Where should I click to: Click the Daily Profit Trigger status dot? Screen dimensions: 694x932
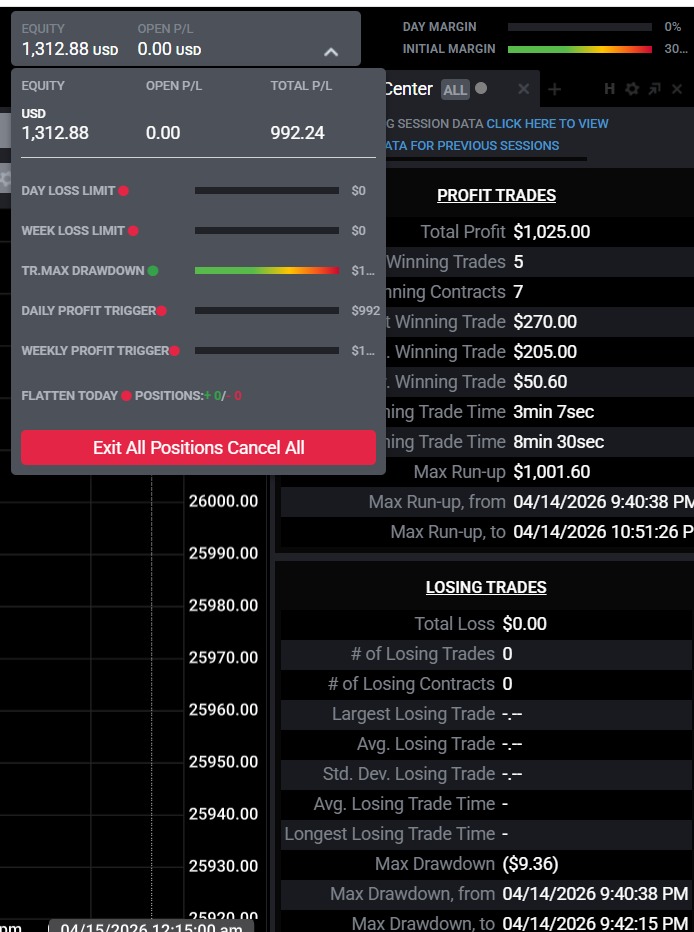click(162, 311)
